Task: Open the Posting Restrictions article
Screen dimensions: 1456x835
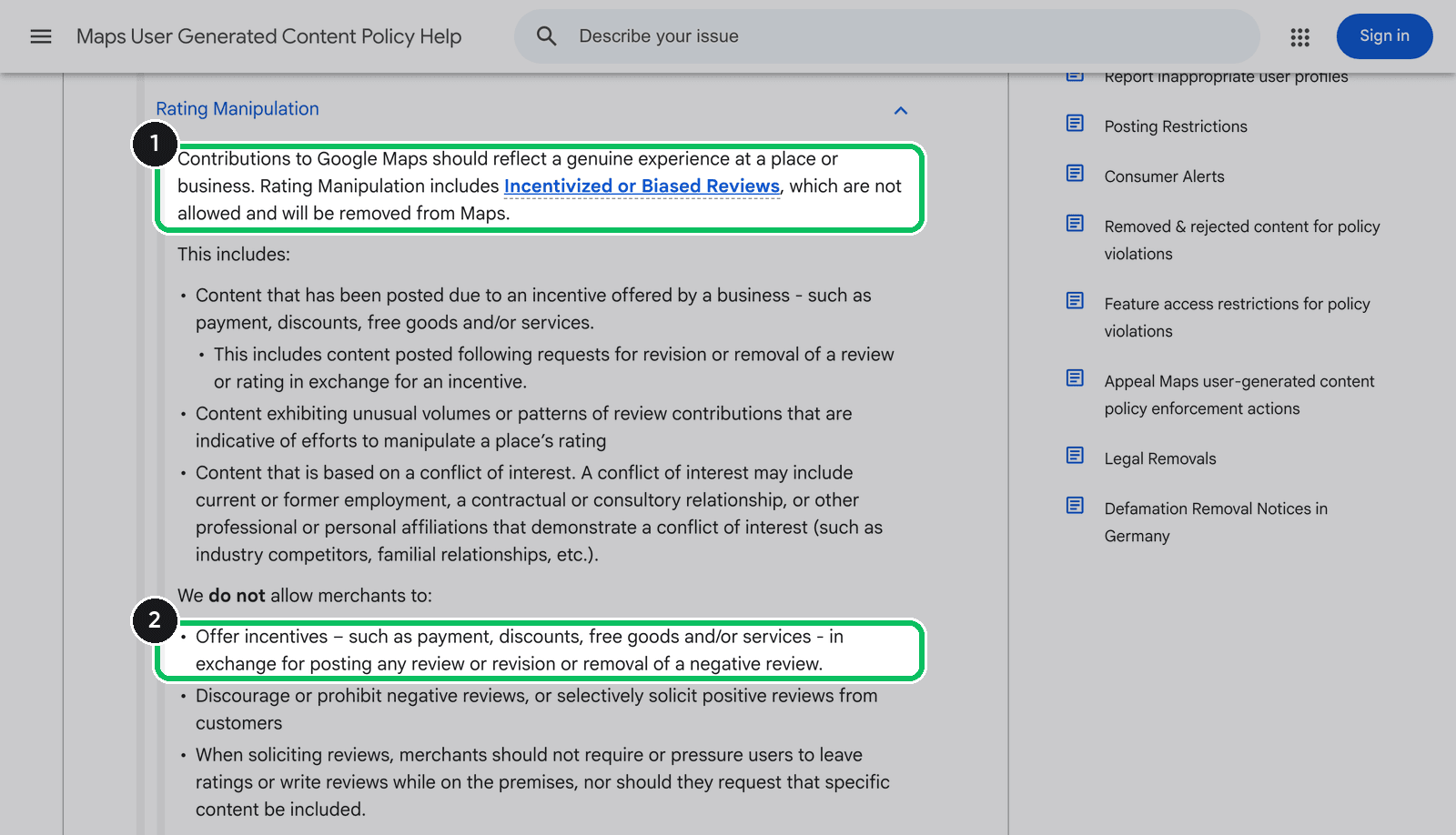Action: tap(1176, 126)
